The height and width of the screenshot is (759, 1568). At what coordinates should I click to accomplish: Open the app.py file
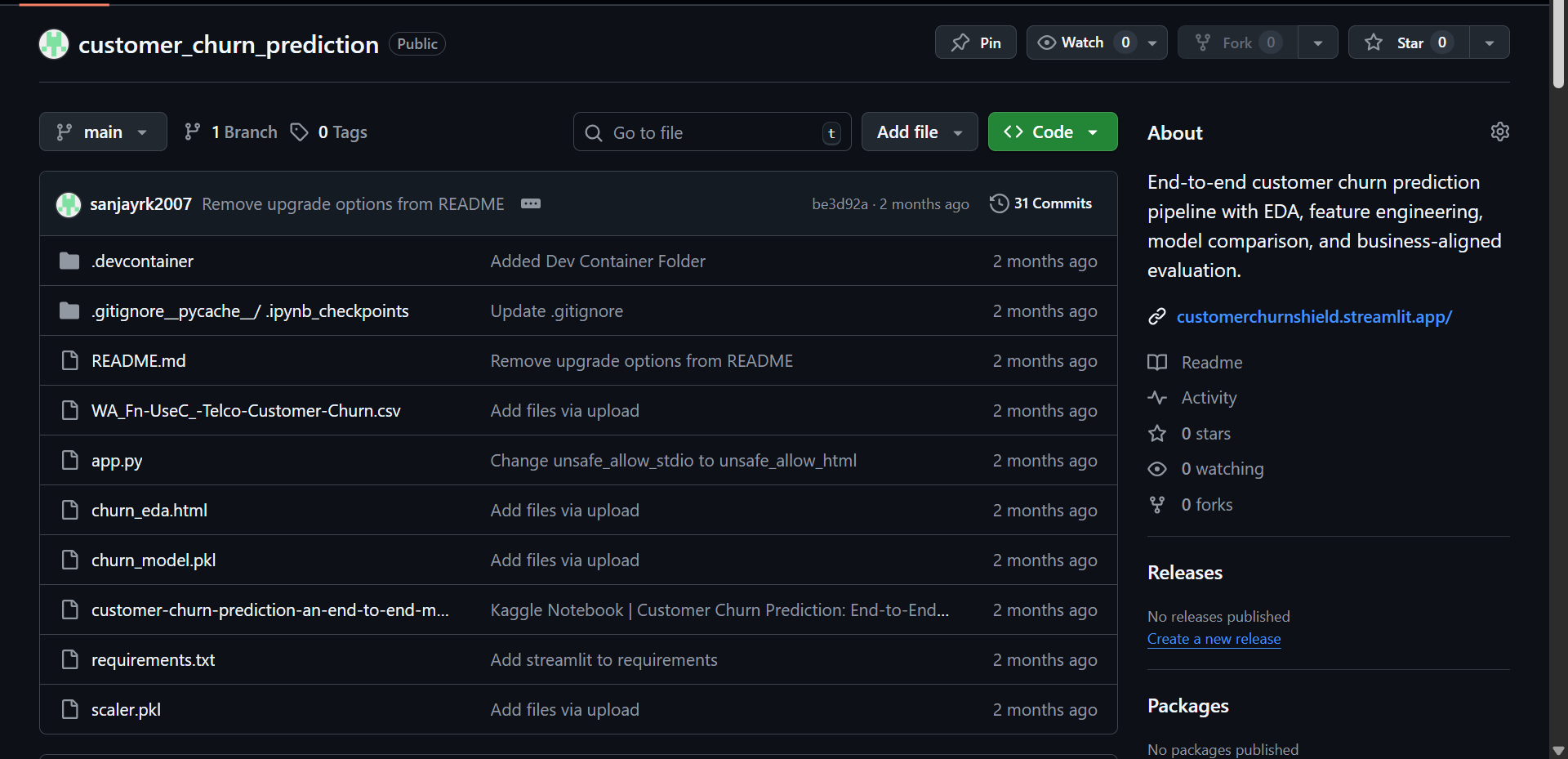coord(117,461)
